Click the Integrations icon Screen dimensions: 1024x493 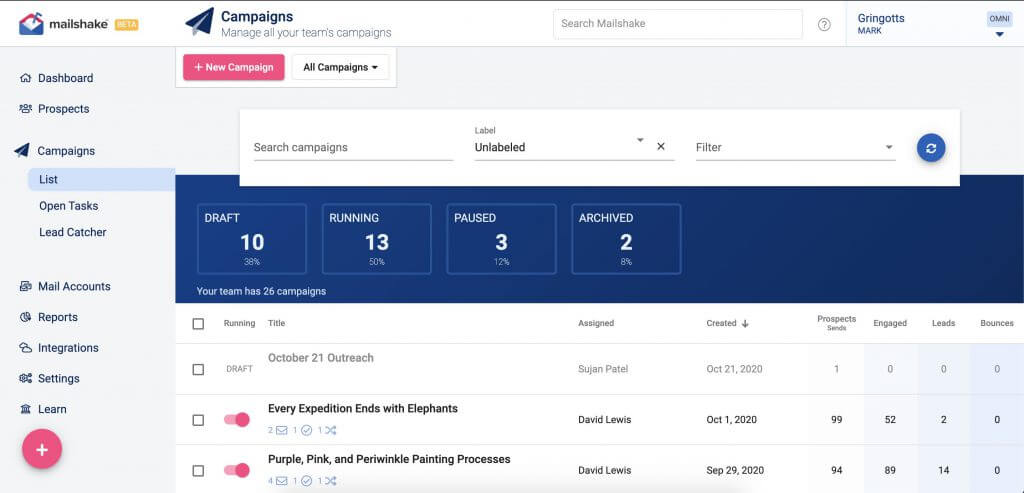point(25,347)
